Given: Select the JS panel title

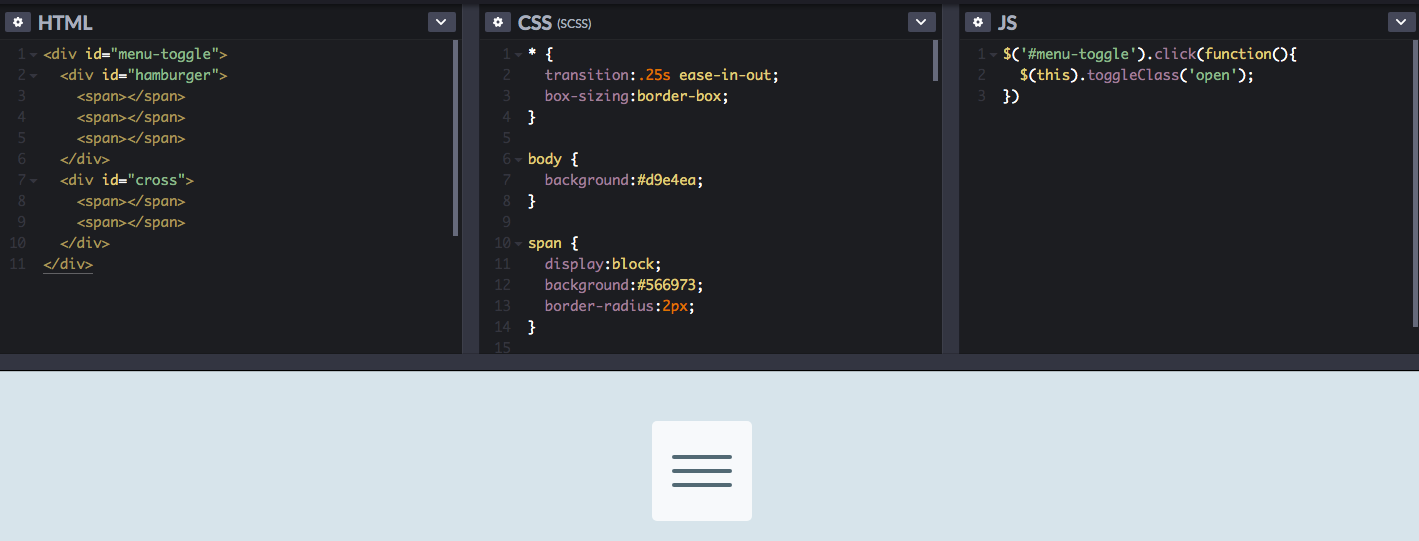Looking at the screenshot, I should (x=1007, y=22).
